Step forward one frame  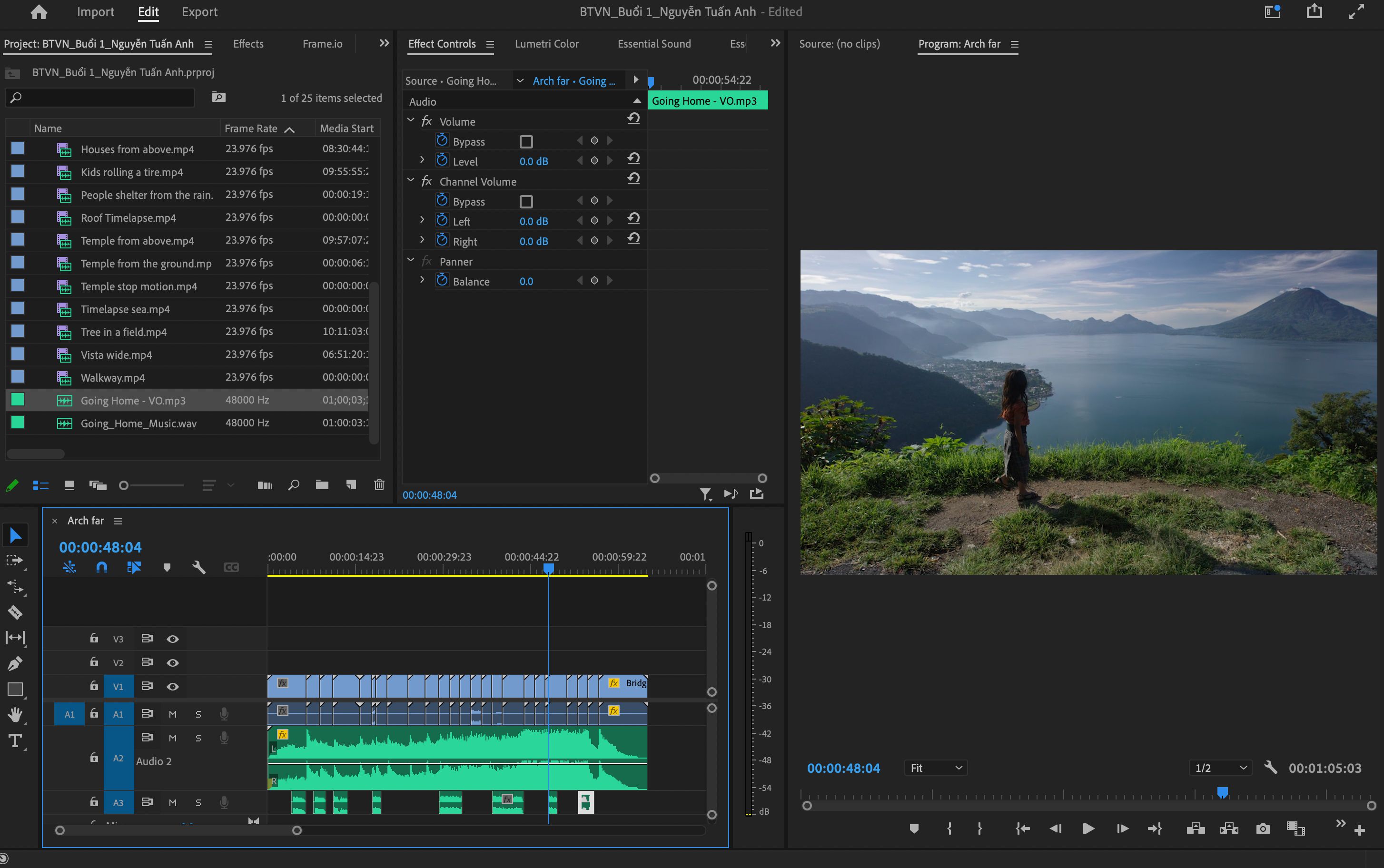tap(1122, 829)
